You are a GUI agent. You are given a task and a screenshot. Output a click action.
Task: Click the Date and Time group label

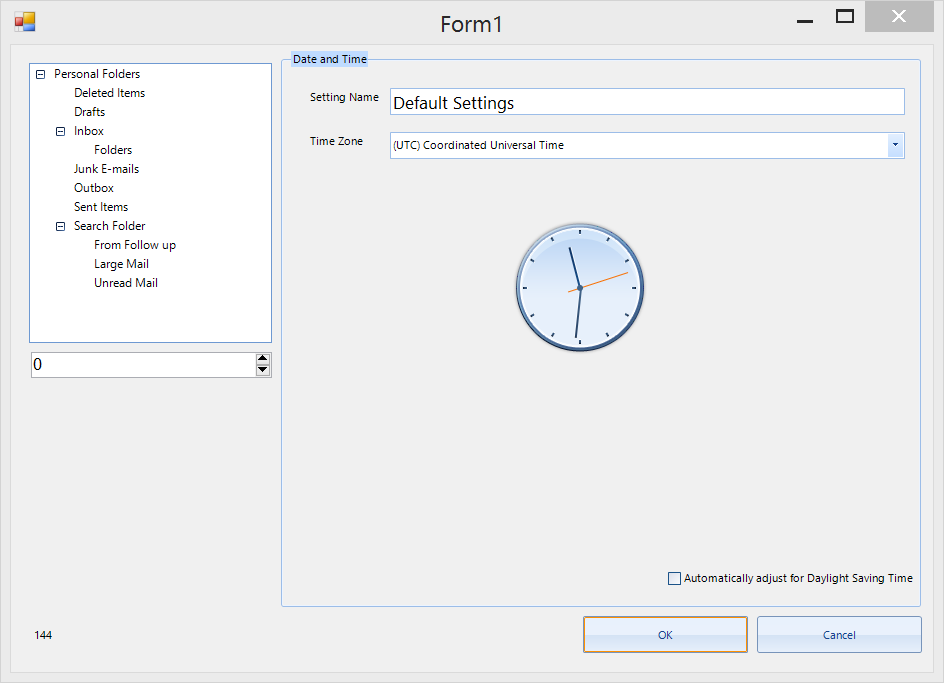pyautogui.click(x=330, y=59)
